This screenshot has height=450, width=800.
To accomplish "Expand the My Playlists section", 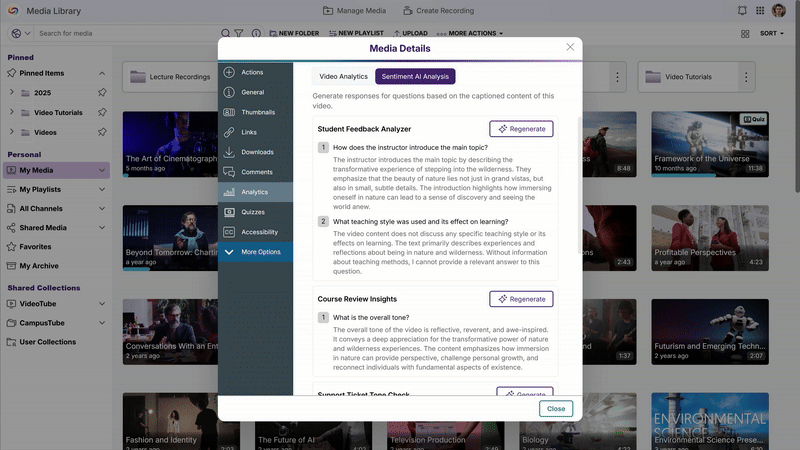I will [102, 189].
